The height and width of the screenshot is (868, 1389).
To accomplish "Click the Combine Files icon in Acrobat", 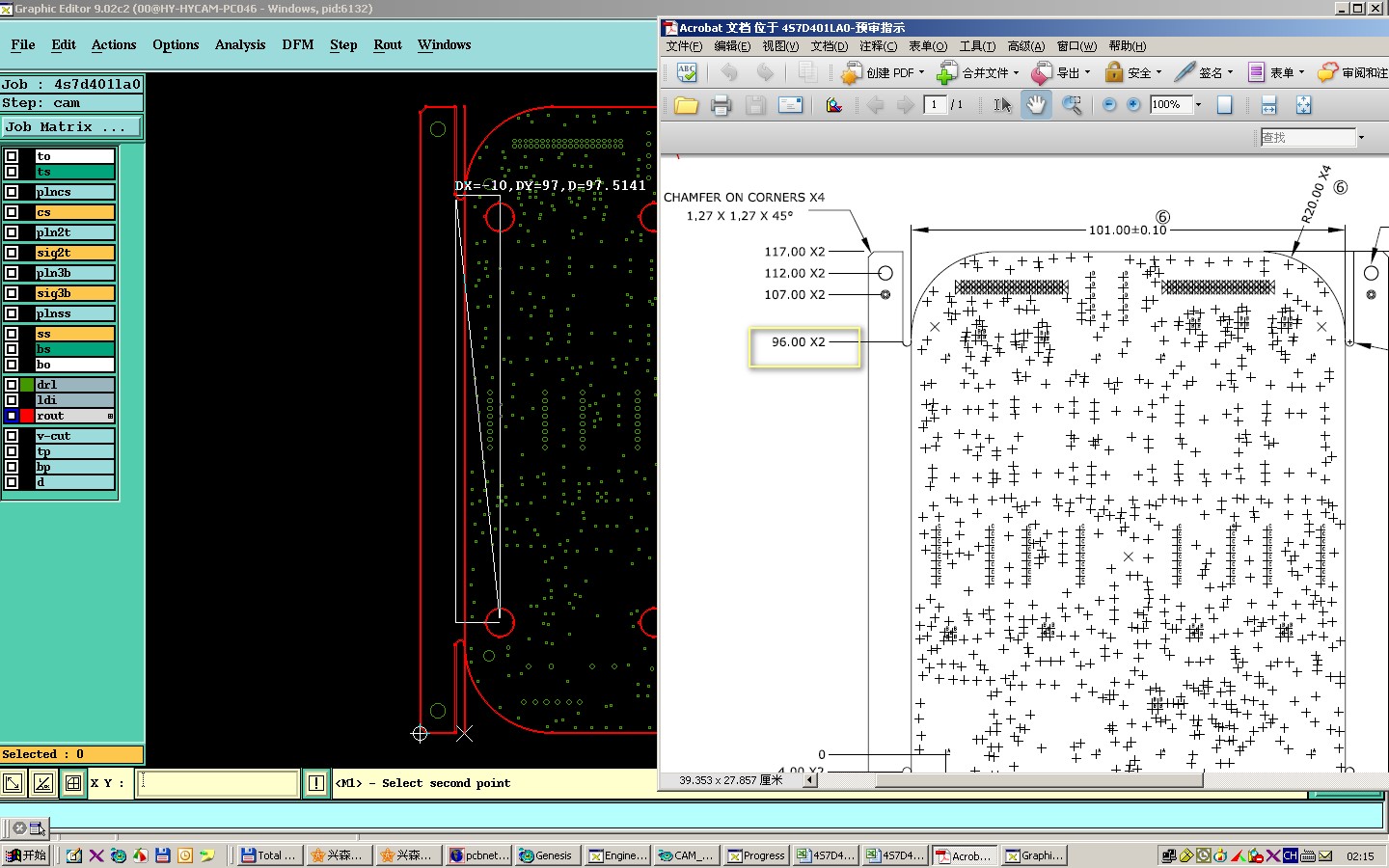I will tap(948, 72).
